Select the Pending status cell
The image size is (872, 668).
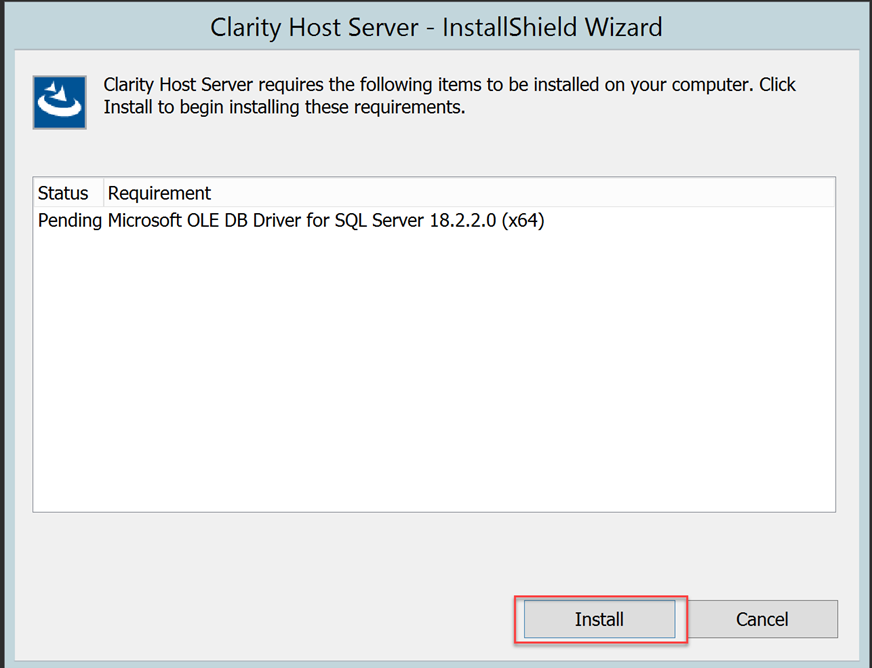click(x=69, y=221)
